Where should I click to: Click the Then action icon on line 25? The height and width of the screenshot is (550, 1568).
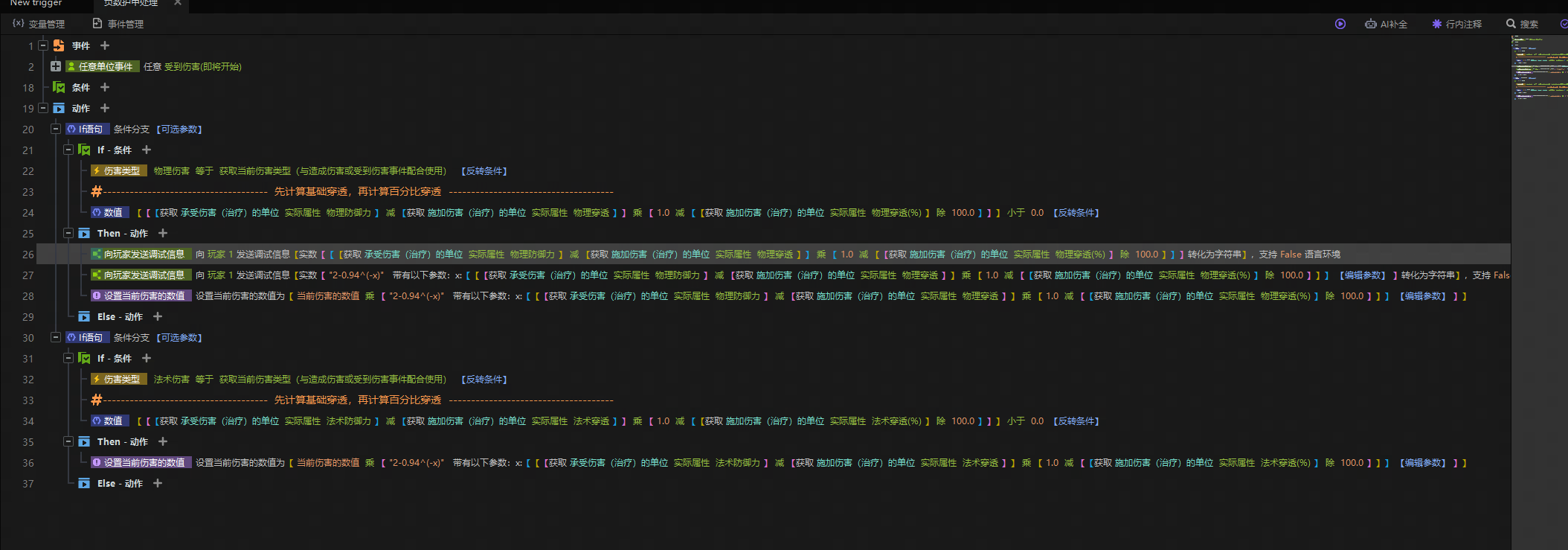click(84, 233)
